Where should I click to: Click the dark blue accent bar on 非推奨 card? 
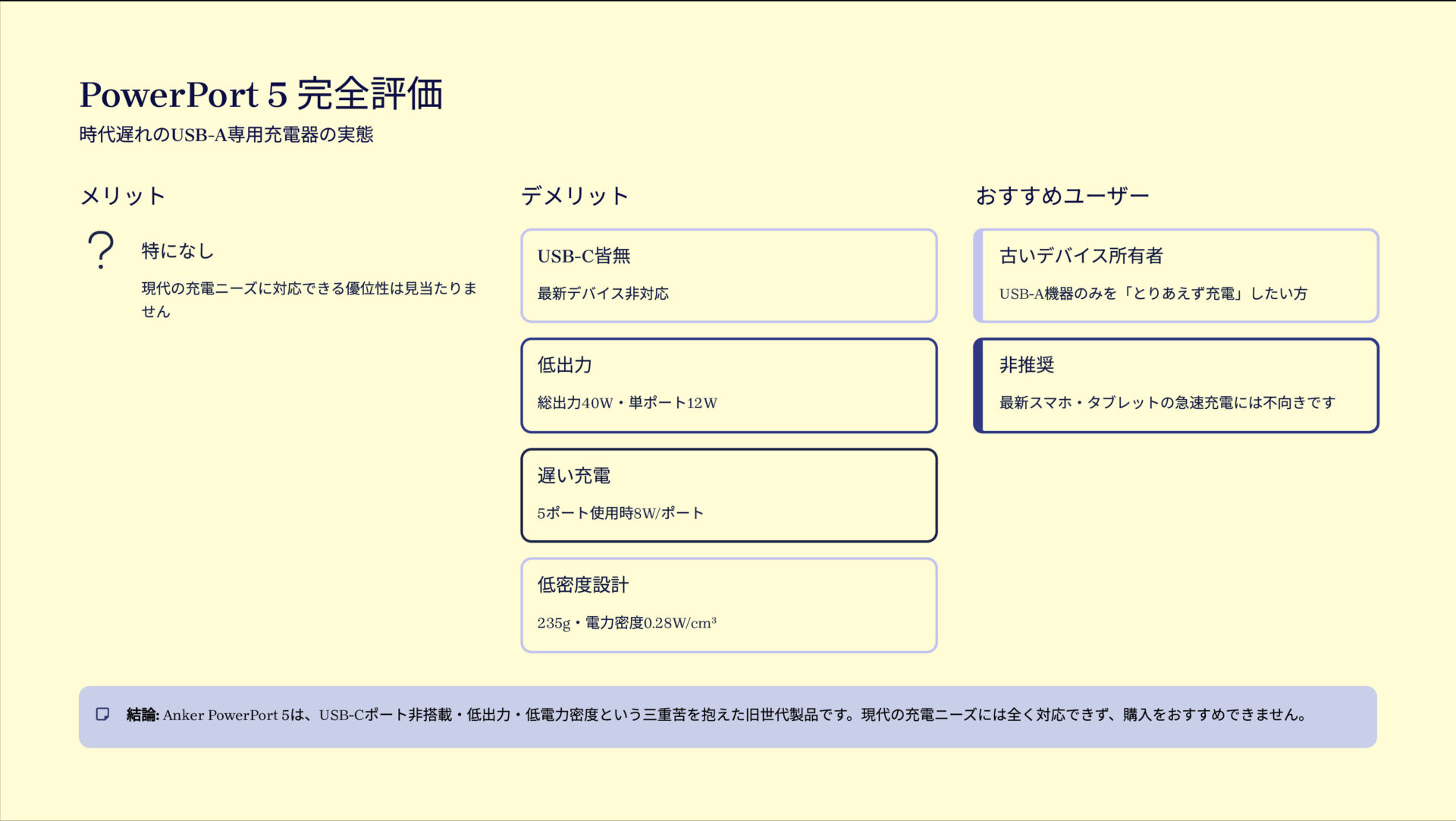[x=978, y=385]
